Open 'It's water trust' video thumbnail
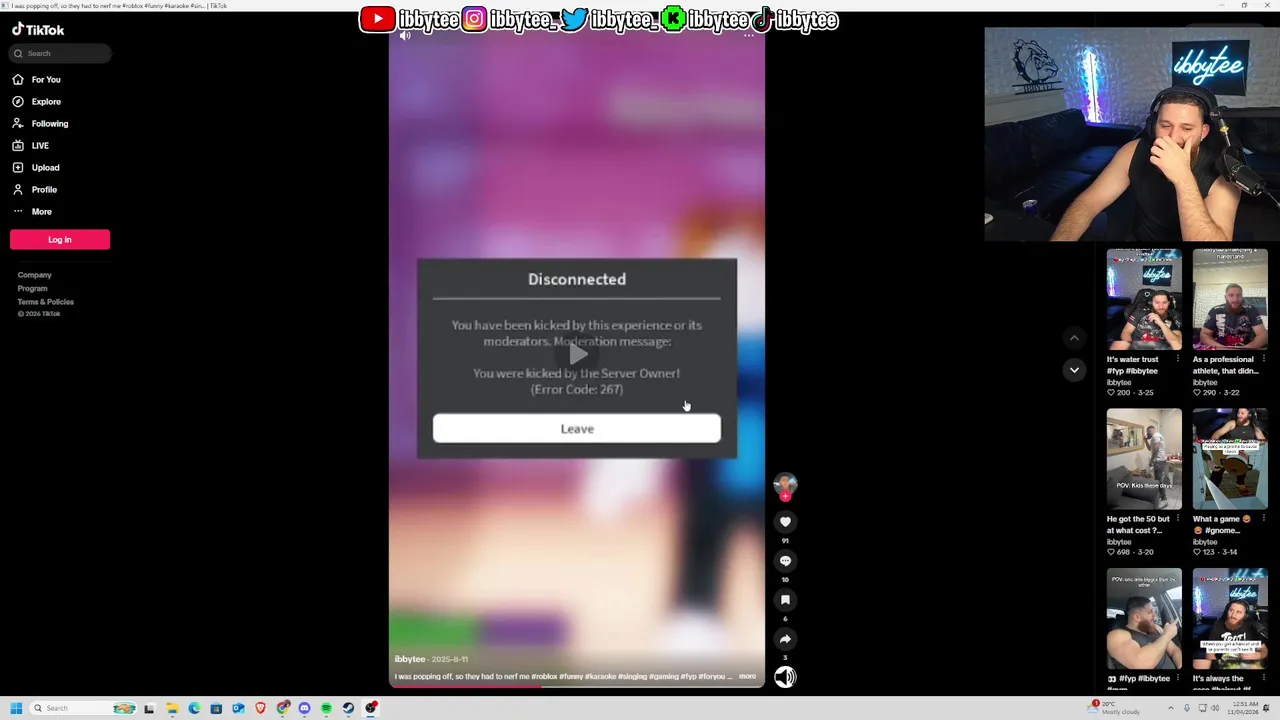The height and width of the screenshot is (720, 1280). tap(1144, 299)
